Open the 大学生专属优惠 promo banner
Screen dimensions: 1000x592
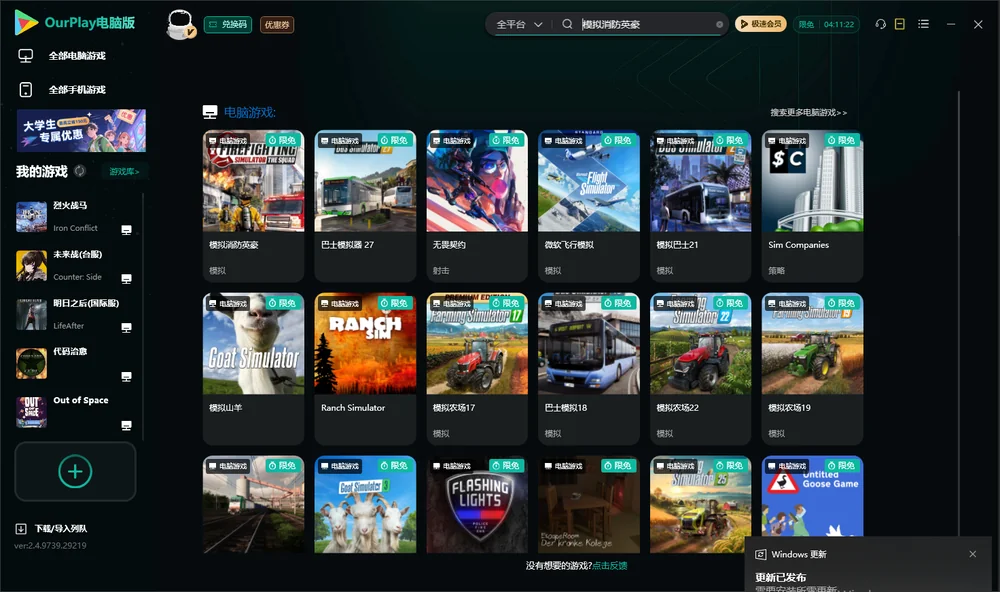[82, 131]
